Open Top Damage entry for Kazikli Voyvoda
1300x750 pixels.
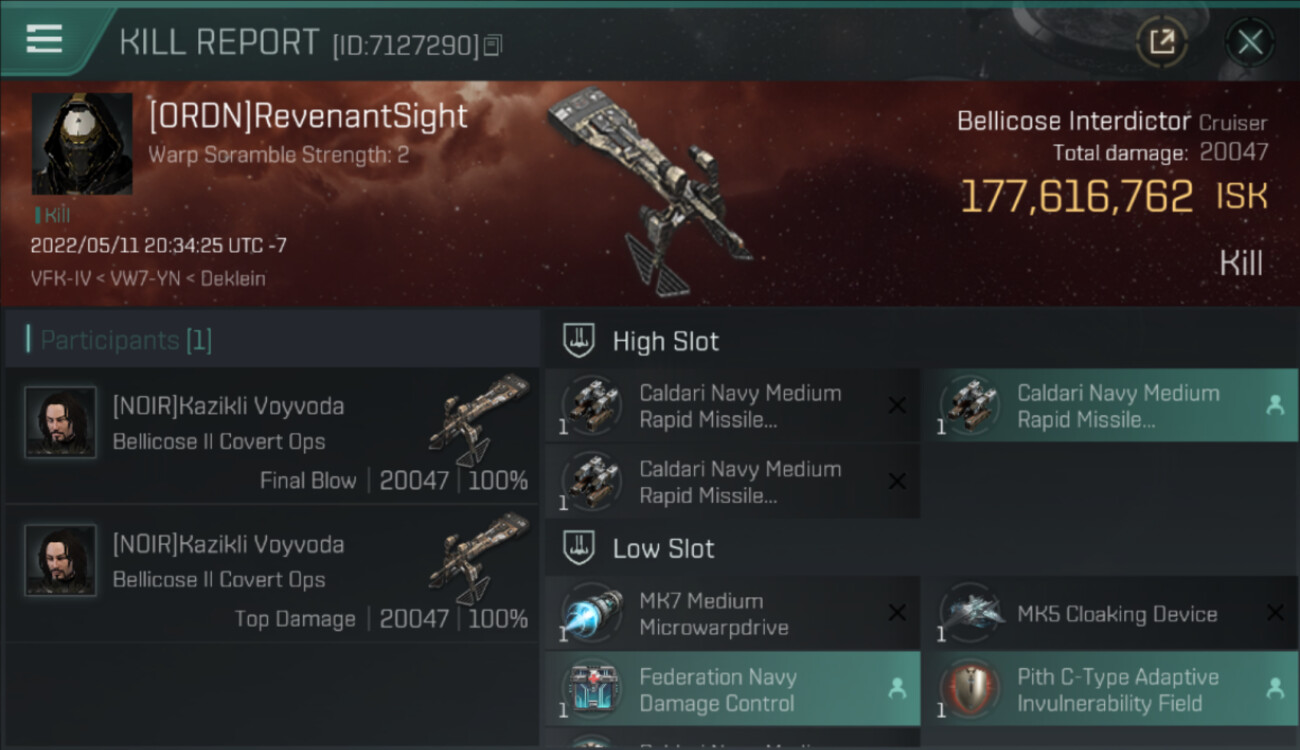[x=271, y=574]
